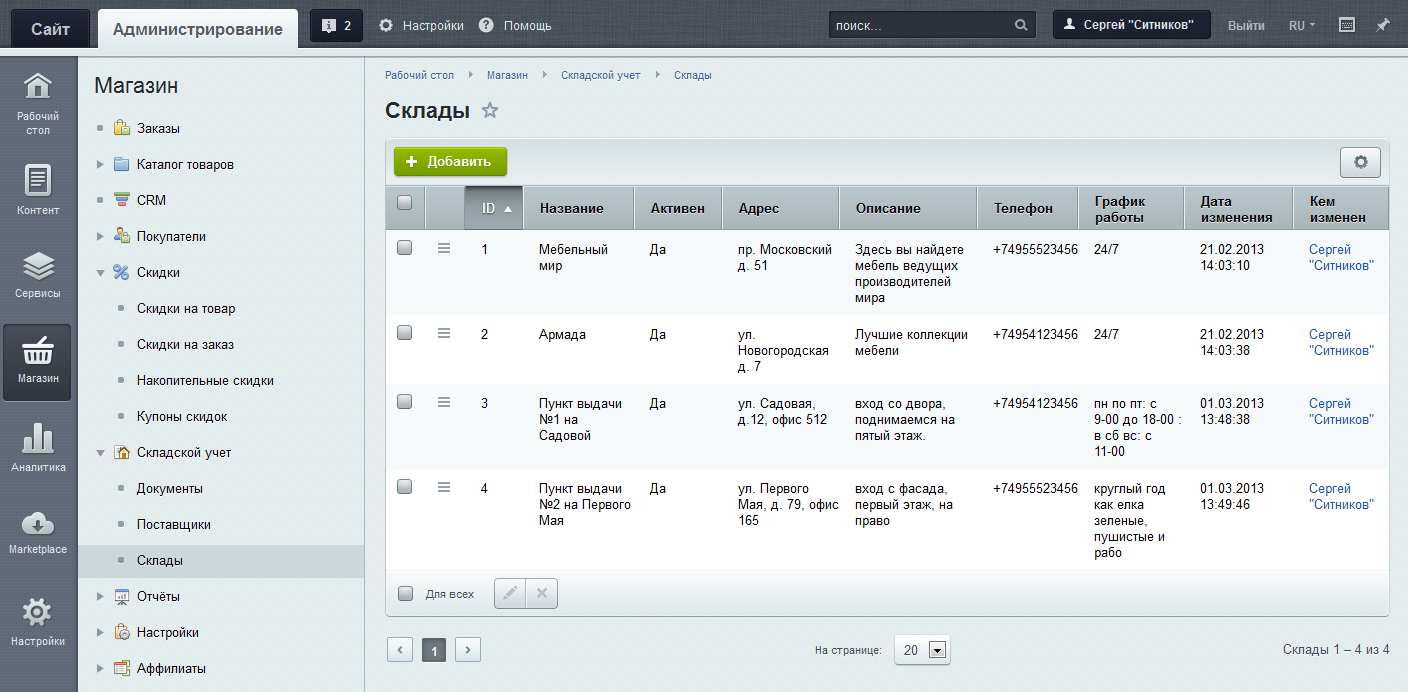Image resolution: width=1408 pixels, height=692 pixels.
Task: Open notifications indicator showing 2
Action: tap(337, 26)
